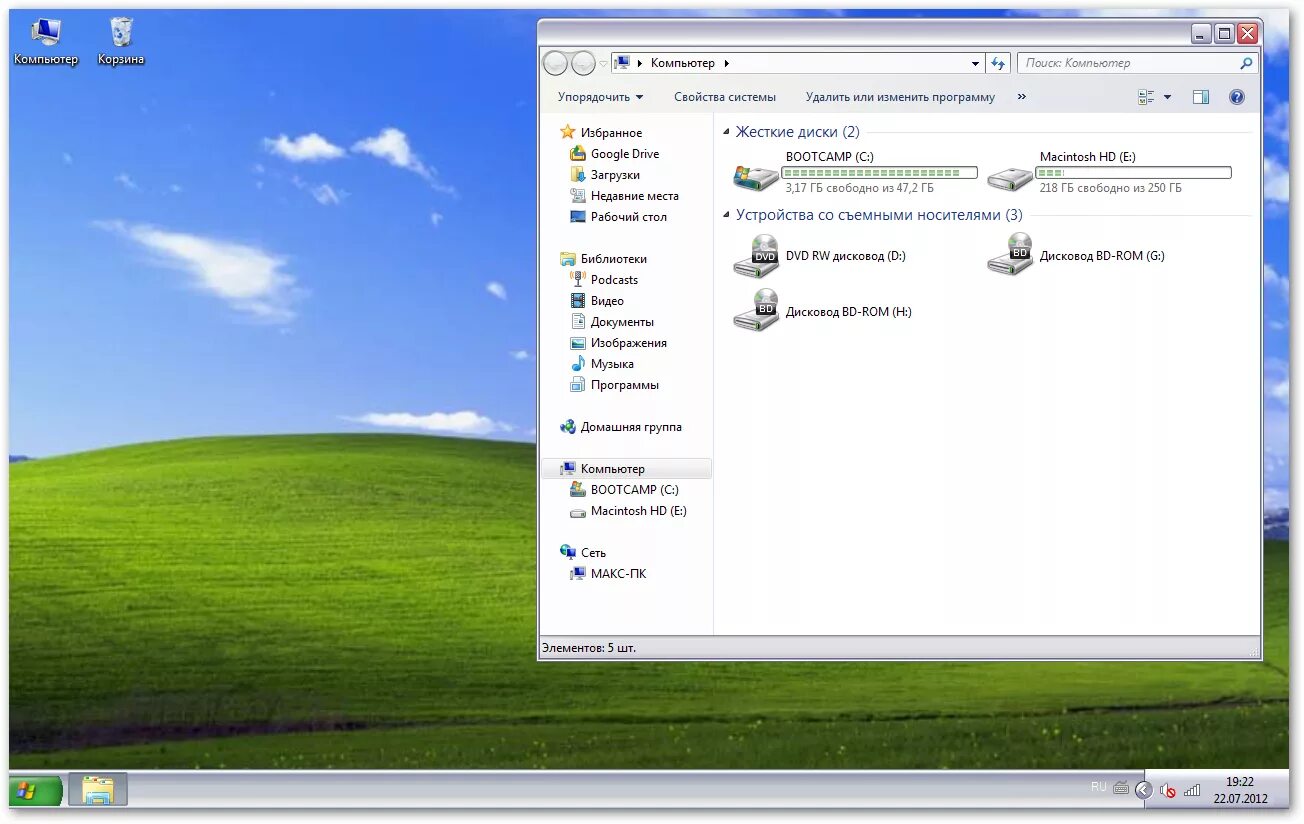Open Загрузки folder in favorites

[x=604, y=175]
